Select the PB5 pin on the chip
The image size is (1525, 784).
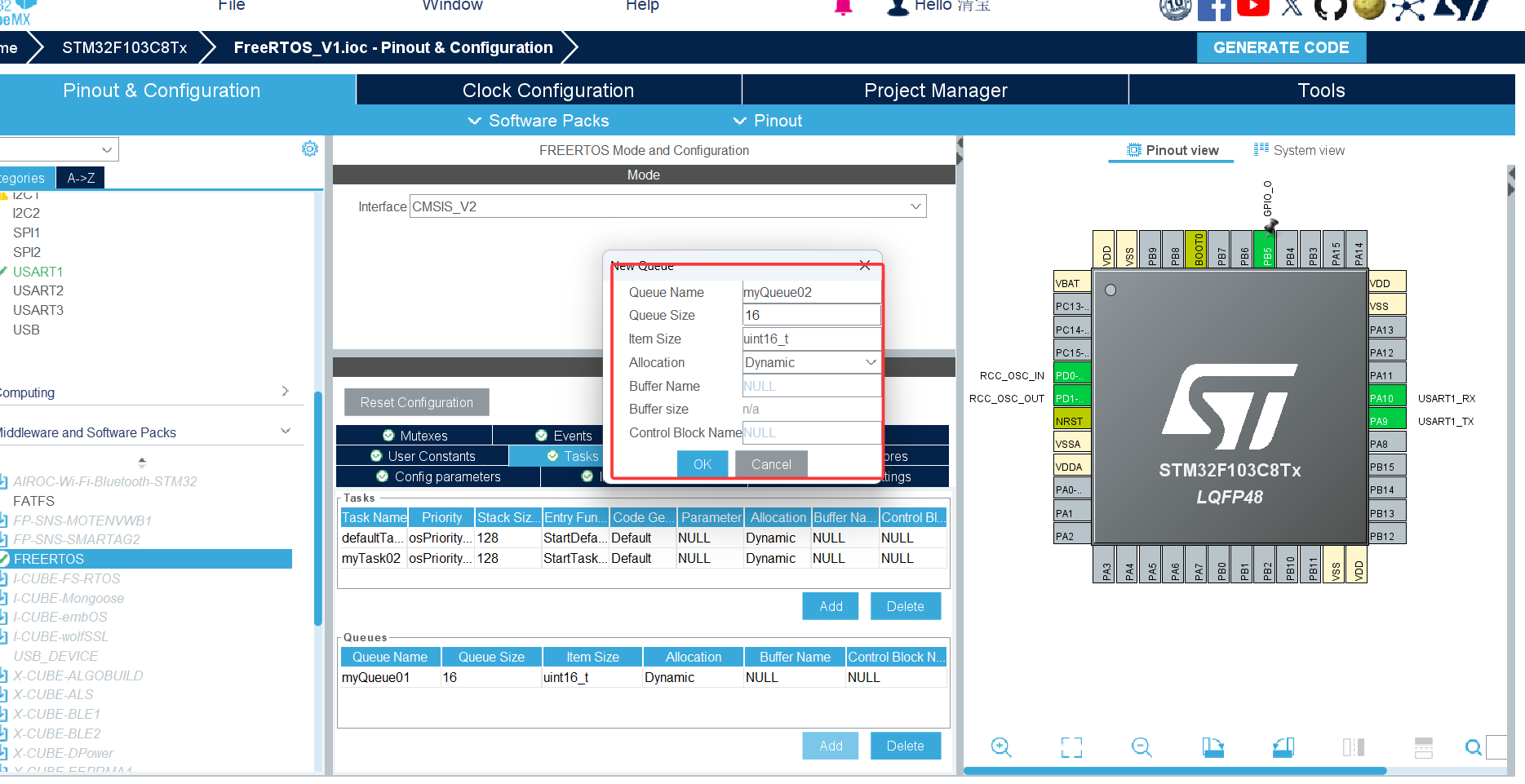(x=1266, y=249)
